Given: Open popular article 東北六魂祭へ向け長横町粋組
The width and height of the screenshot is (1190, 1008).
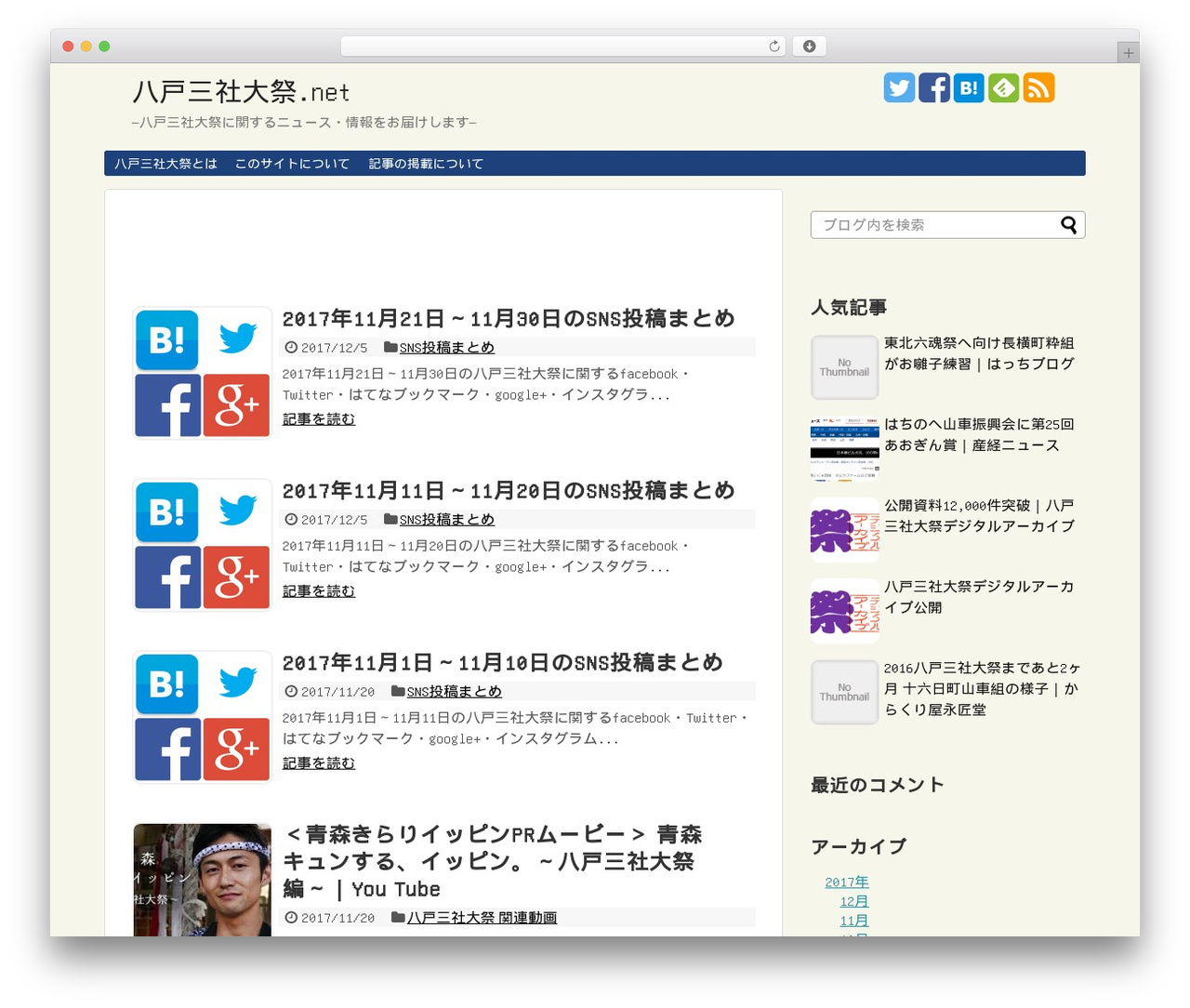Looking at the screenshot, I should click(979, 353).
